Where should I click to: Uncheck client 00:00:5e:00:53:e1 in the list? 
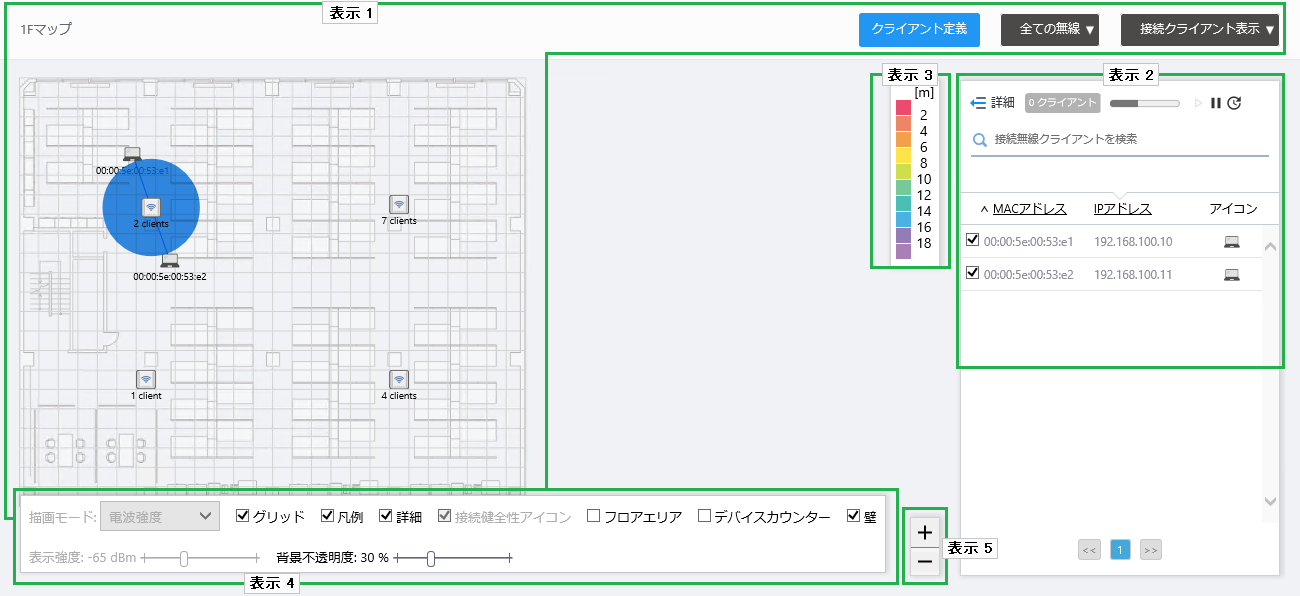(x=972, y=241)
